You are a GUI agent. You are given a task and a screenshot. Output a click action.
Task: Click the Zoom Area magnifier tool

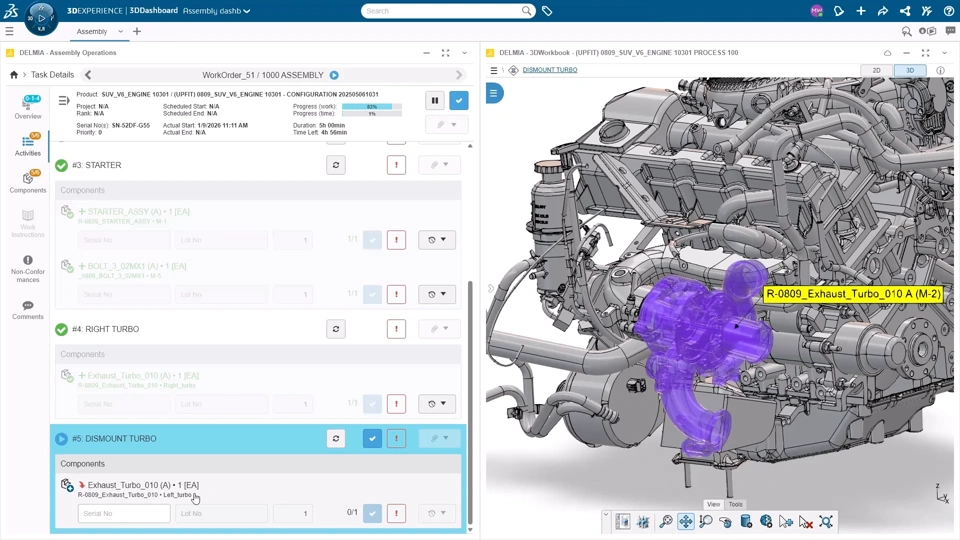point(706,522)
